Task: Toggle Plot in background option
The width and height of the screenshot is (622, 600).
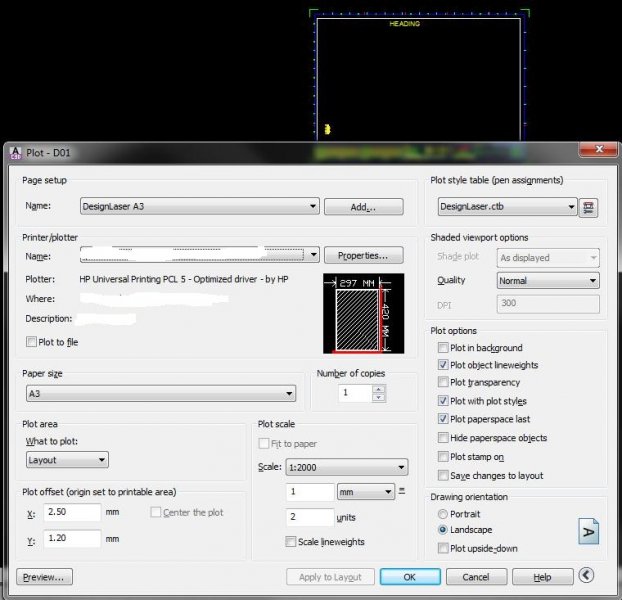Action: pos(443,348)
